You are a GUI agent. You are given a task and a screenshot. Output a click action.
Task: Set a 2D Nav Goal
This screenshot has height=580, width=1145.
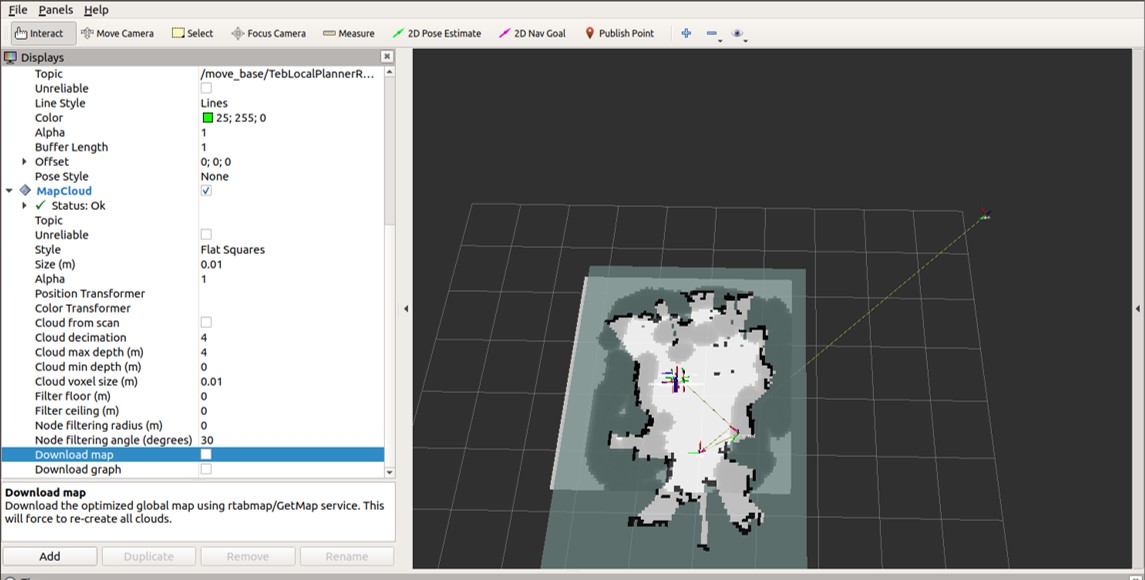pos(531,33)
